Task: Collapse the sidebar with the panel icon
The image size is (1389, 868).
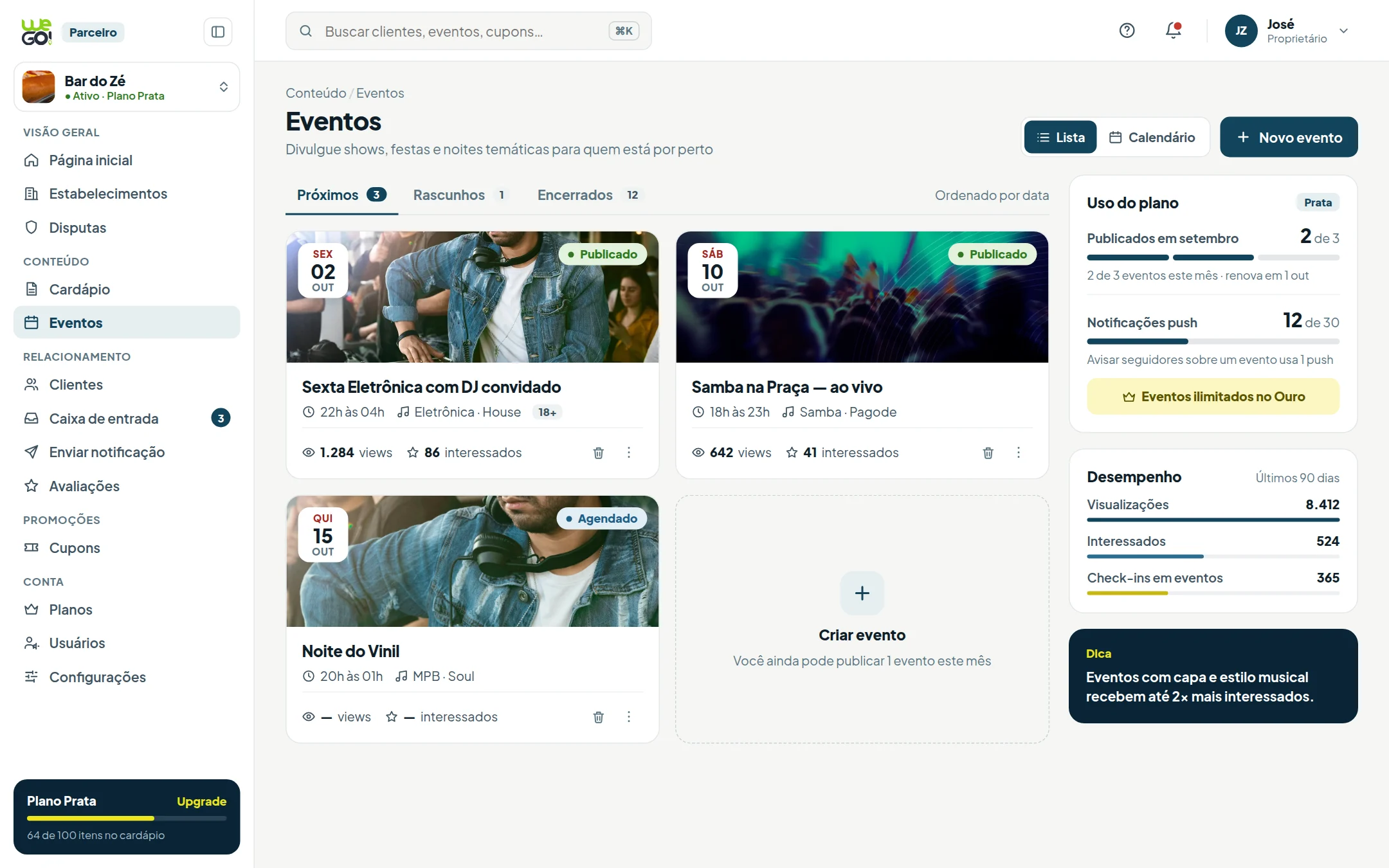Action: (x=218, y=32)
